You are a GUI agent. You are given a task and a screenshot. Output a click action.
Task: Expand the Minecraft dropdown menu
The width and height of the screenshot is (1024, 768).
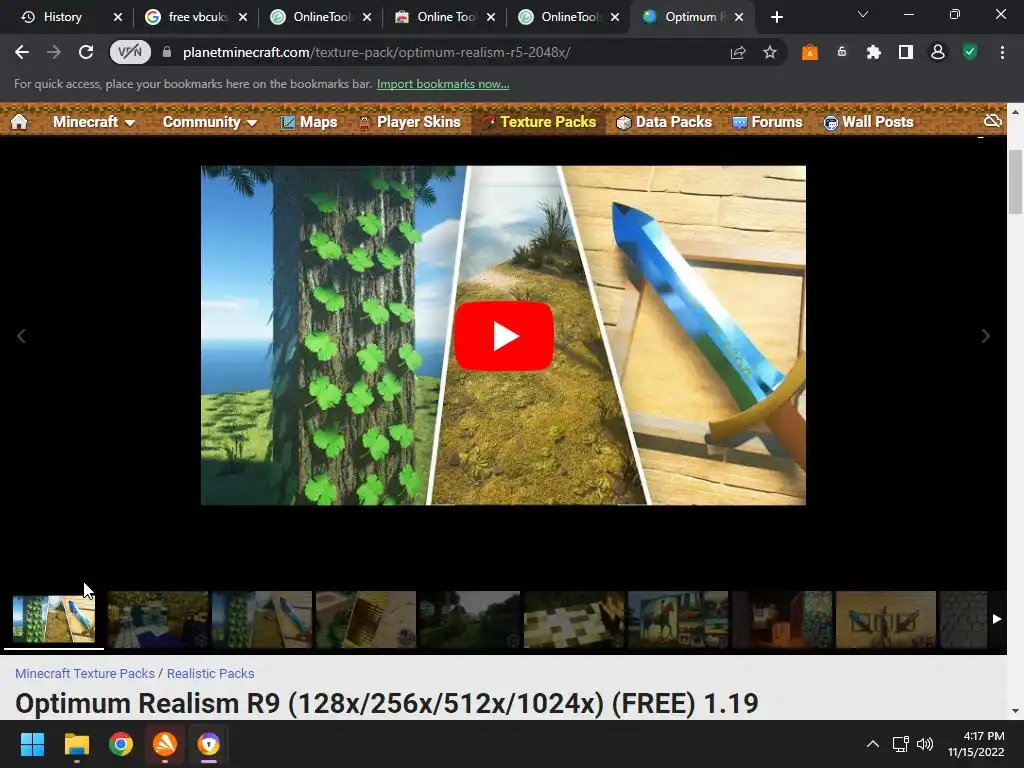[93, 122]
